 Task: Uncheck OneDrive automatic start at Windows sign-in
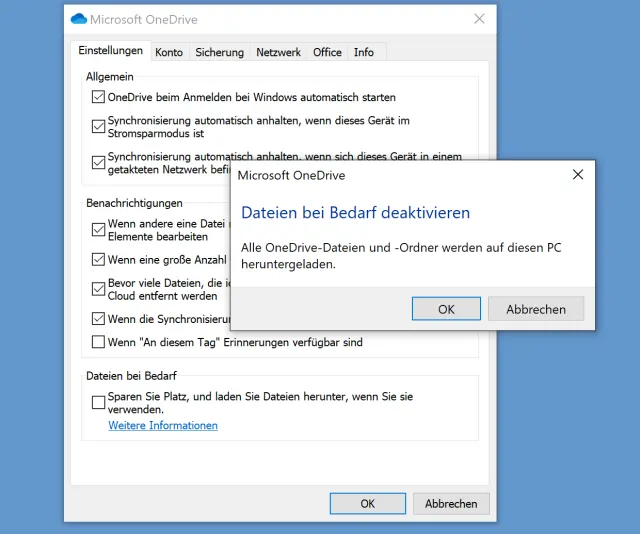tap(98, 98)
